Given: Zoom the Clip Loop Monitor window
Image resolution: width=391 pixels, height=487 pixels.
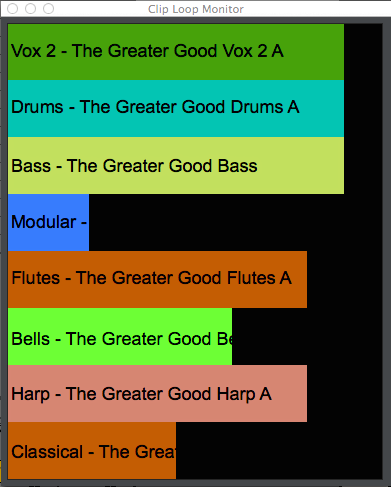Looking at the screenshot, I should 49,9.
